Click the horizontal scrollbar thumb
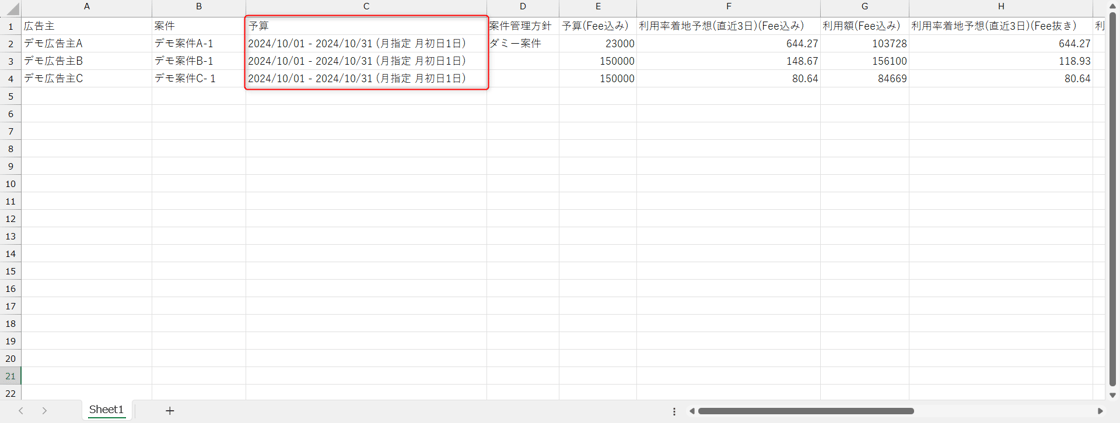The image size is (1120, 423). pos(805,411)
